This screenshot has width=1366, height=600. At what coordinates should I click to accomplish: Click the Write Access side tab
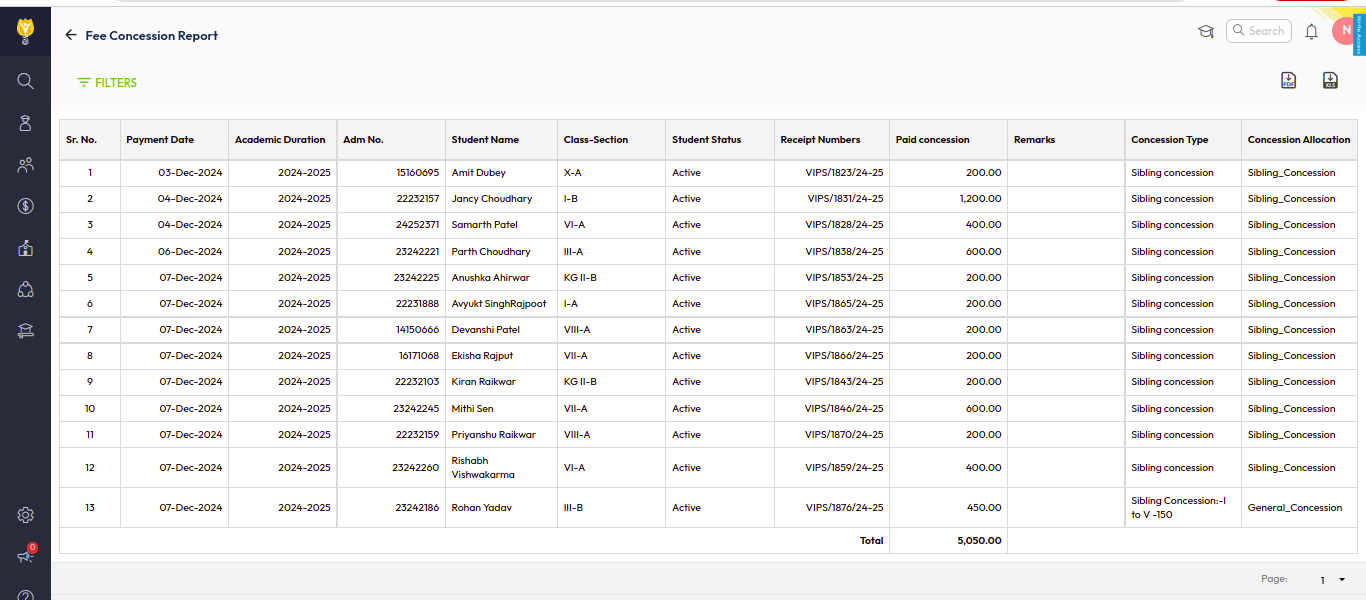click(x=1359, y=30)
